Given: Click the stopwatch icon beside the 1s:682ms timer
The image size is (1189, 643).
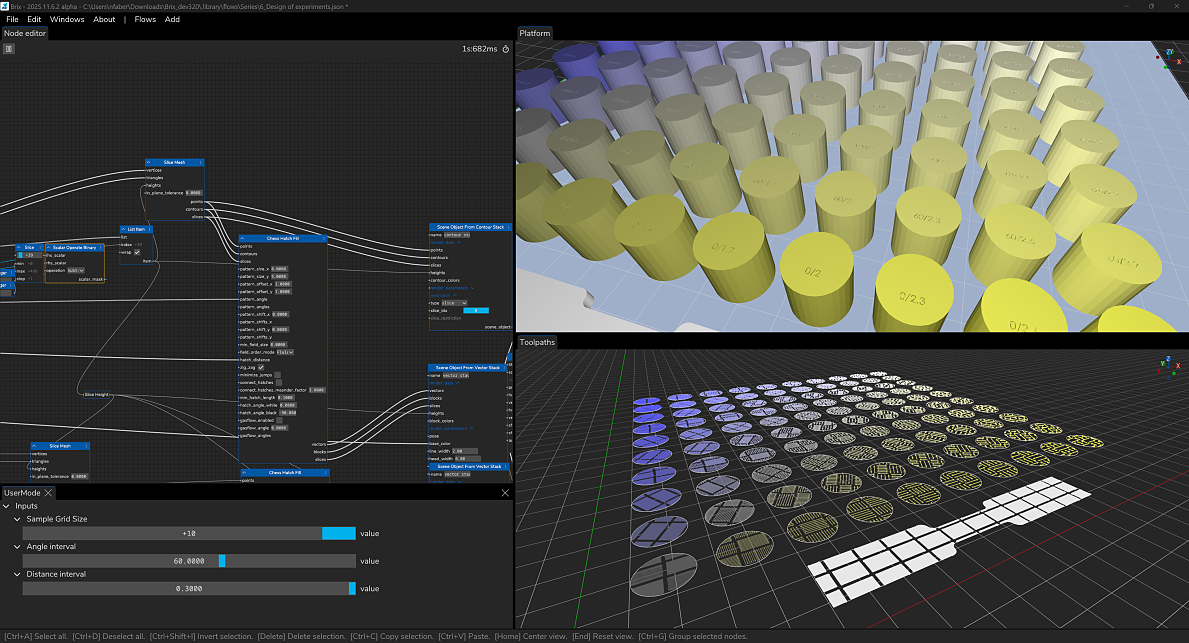Looking at the screenshot, I should [x=505, y=48].
